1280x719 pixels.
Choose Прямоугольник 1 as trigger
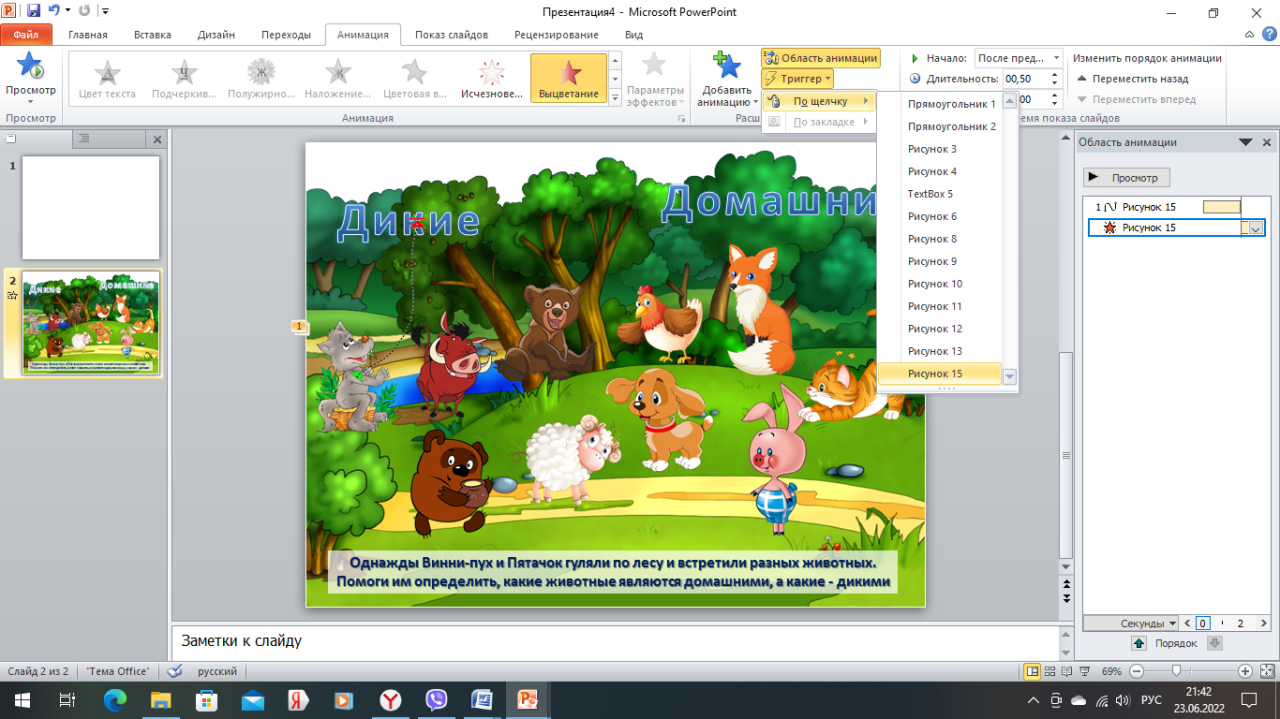(x=938, y=104)
